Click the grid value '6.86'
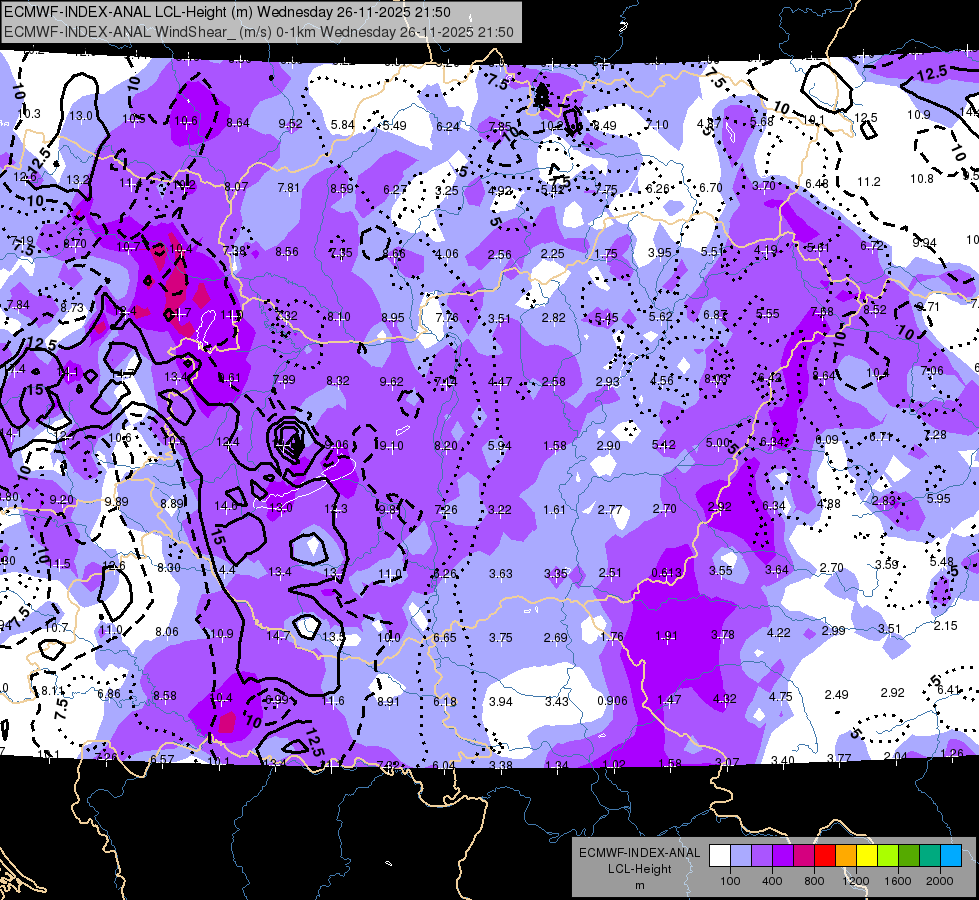This screenshot has width=979, height=900. (x=109, y=693)
